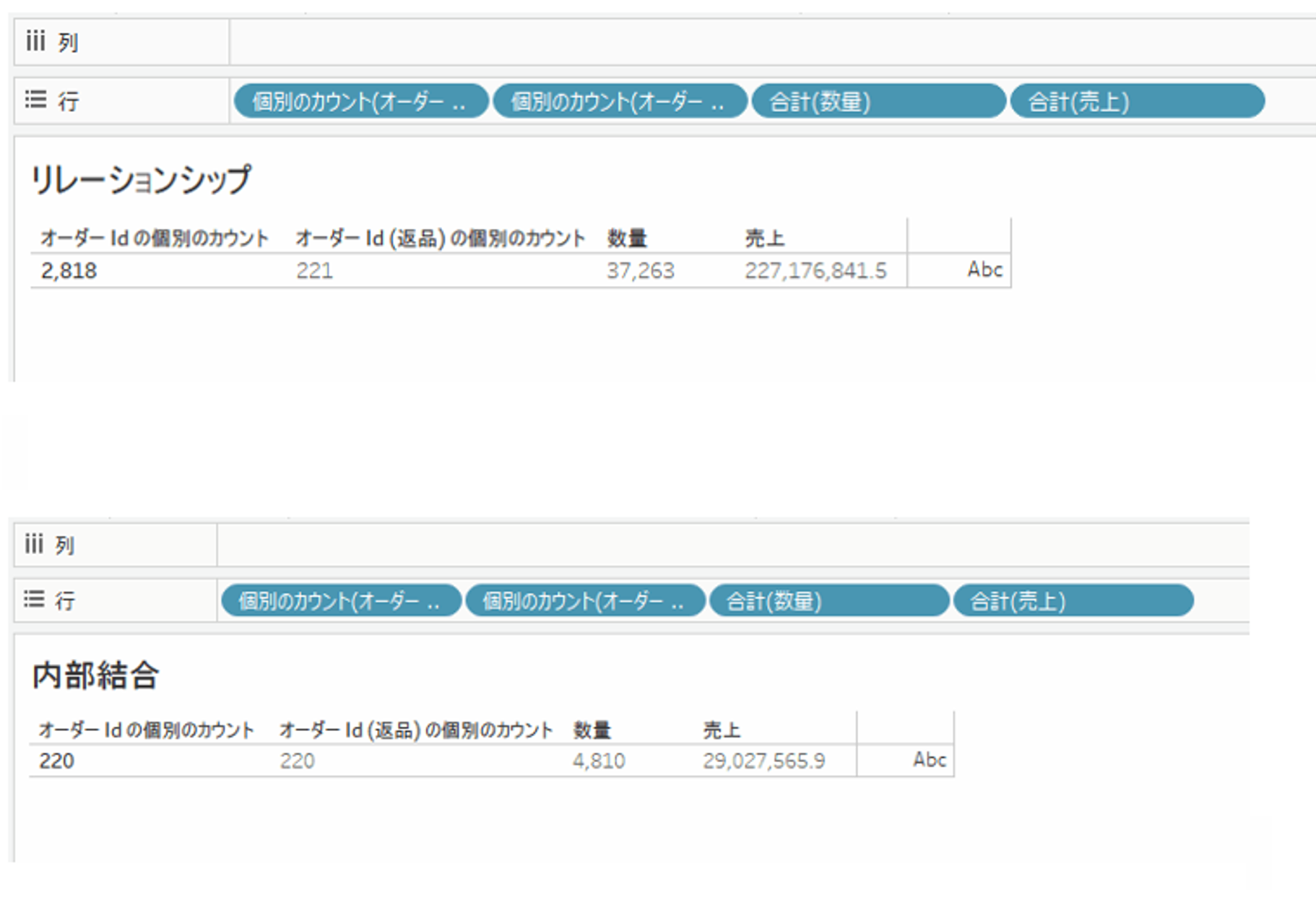Click the 220 value under オーダー Id (返品)
The image size is (1316, 898).
coord(297,761)
